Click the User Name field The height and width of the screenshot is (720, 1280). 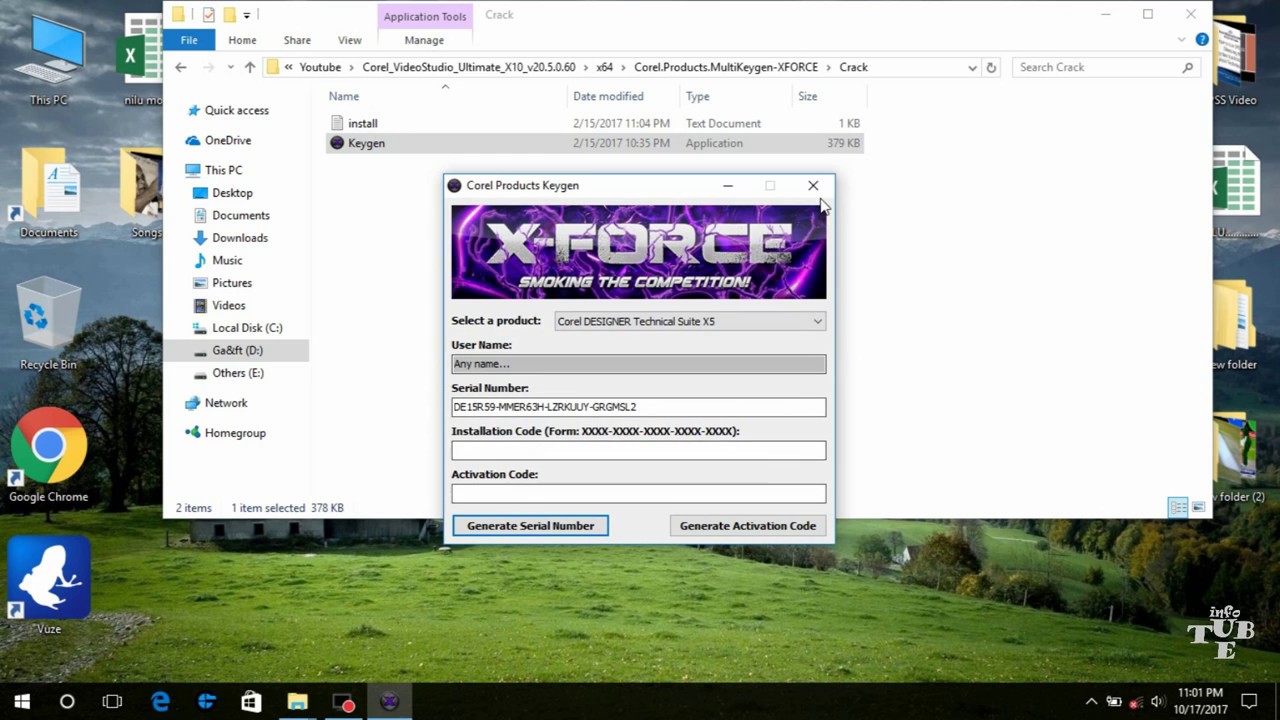click(639, 364)
